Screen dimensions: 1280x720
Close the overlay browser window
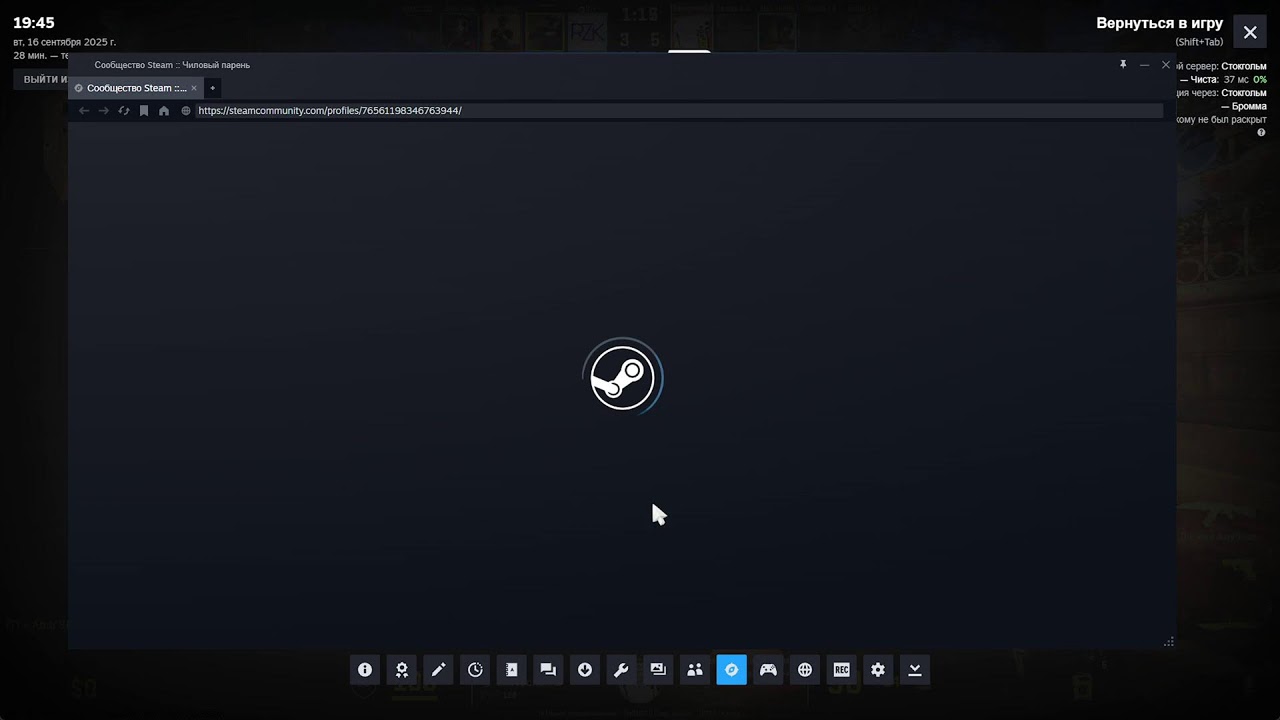1166,65
